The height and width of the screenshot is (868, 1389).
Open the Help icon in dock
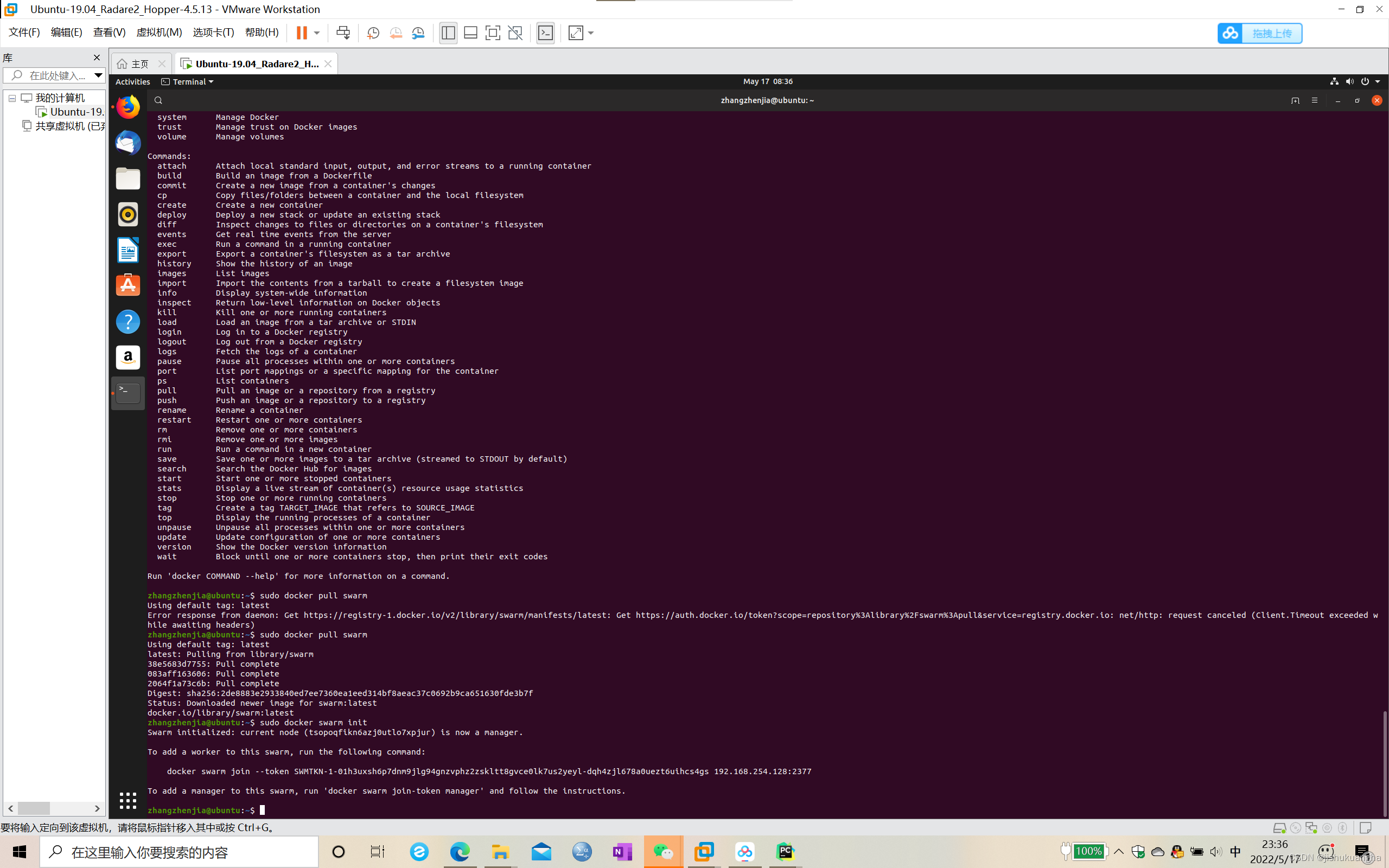click(x=128, y=322)
